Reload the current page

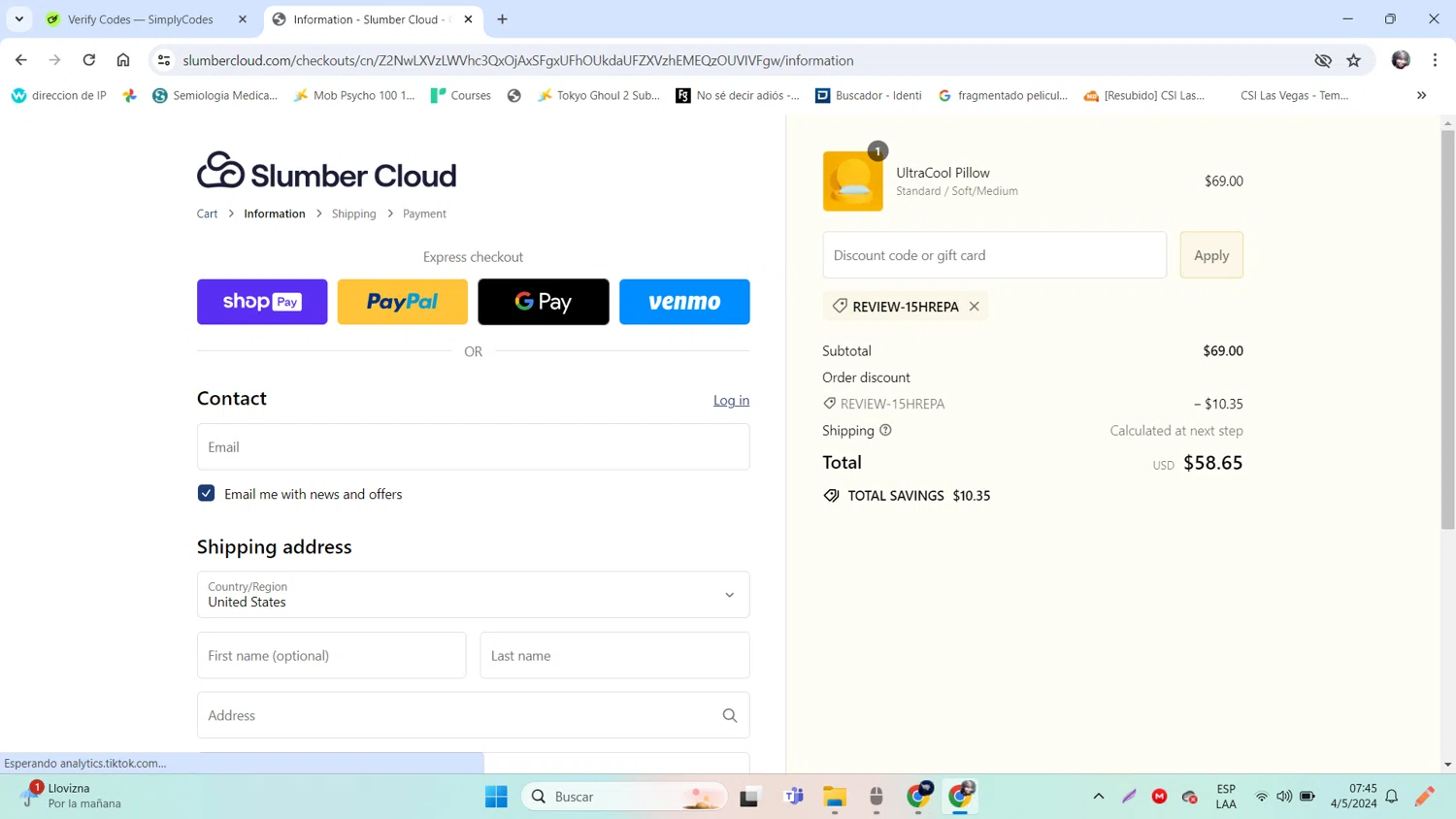click(89, 60)
